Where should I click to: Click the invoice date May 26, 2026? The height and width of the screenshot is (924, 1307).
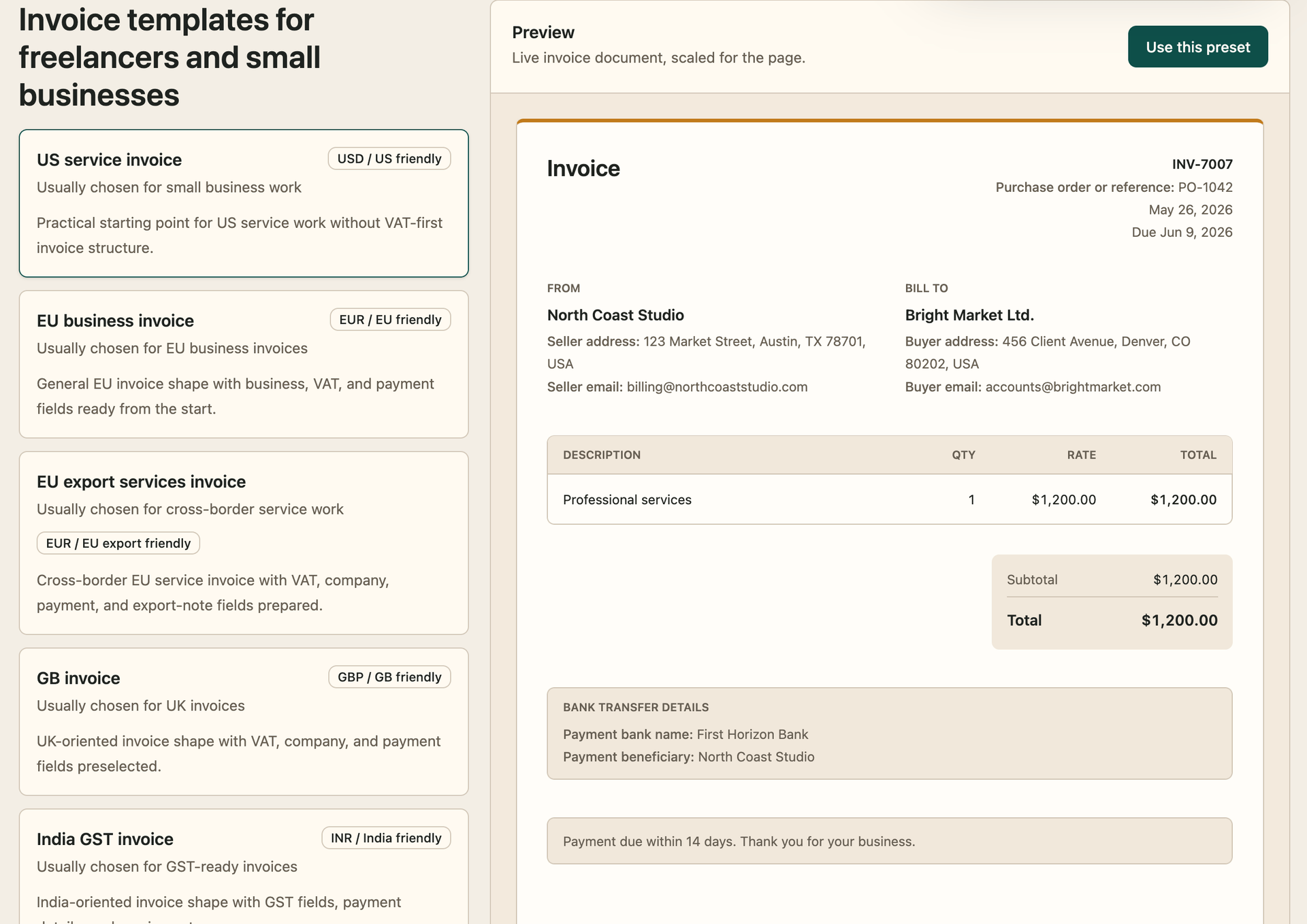point(1191,210)
